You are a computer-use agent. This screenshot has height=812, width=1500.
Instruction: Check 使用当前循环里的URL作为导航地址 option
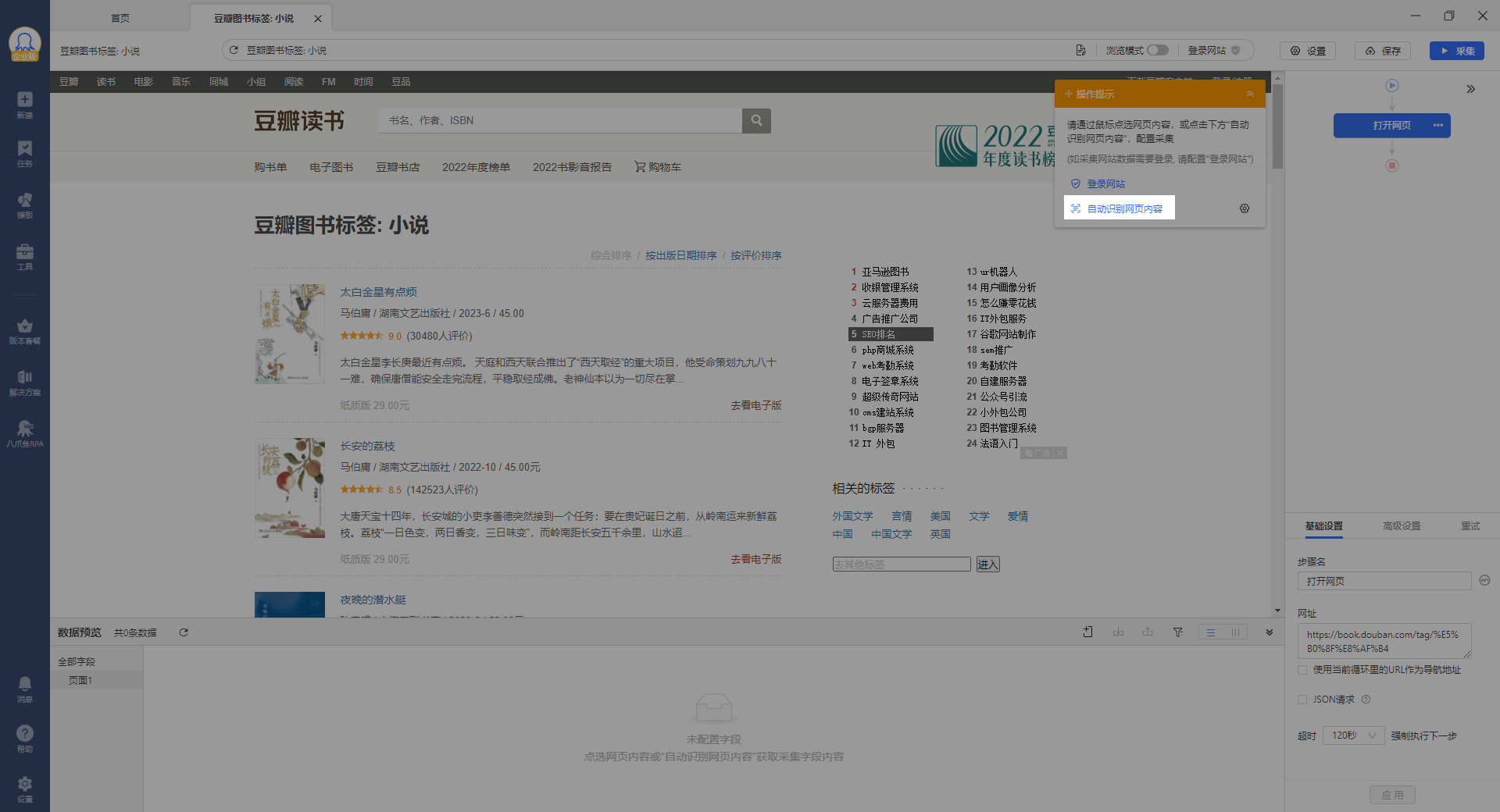click(x=1302, y=670)
